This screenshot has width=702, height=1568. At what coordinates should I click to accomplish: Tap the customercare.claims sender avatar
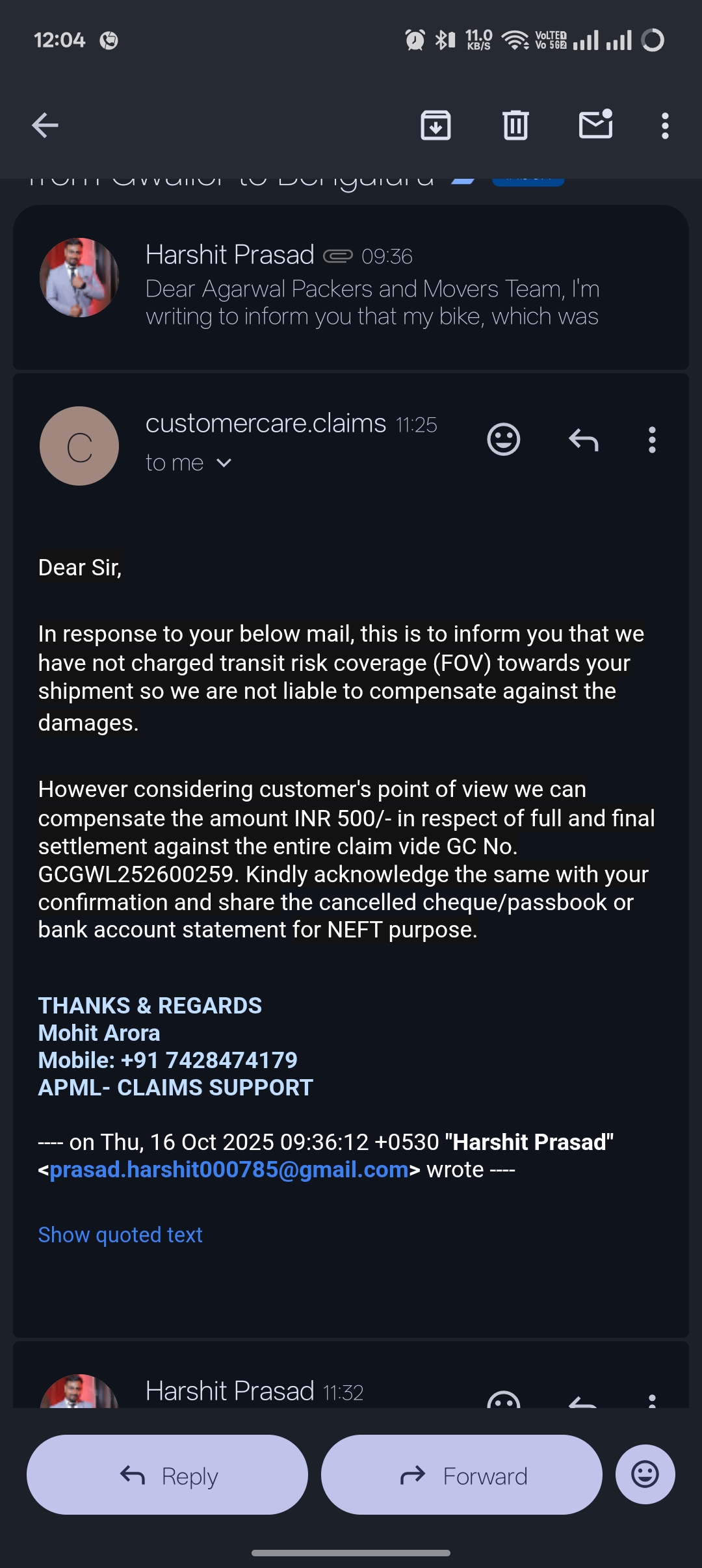79,446
